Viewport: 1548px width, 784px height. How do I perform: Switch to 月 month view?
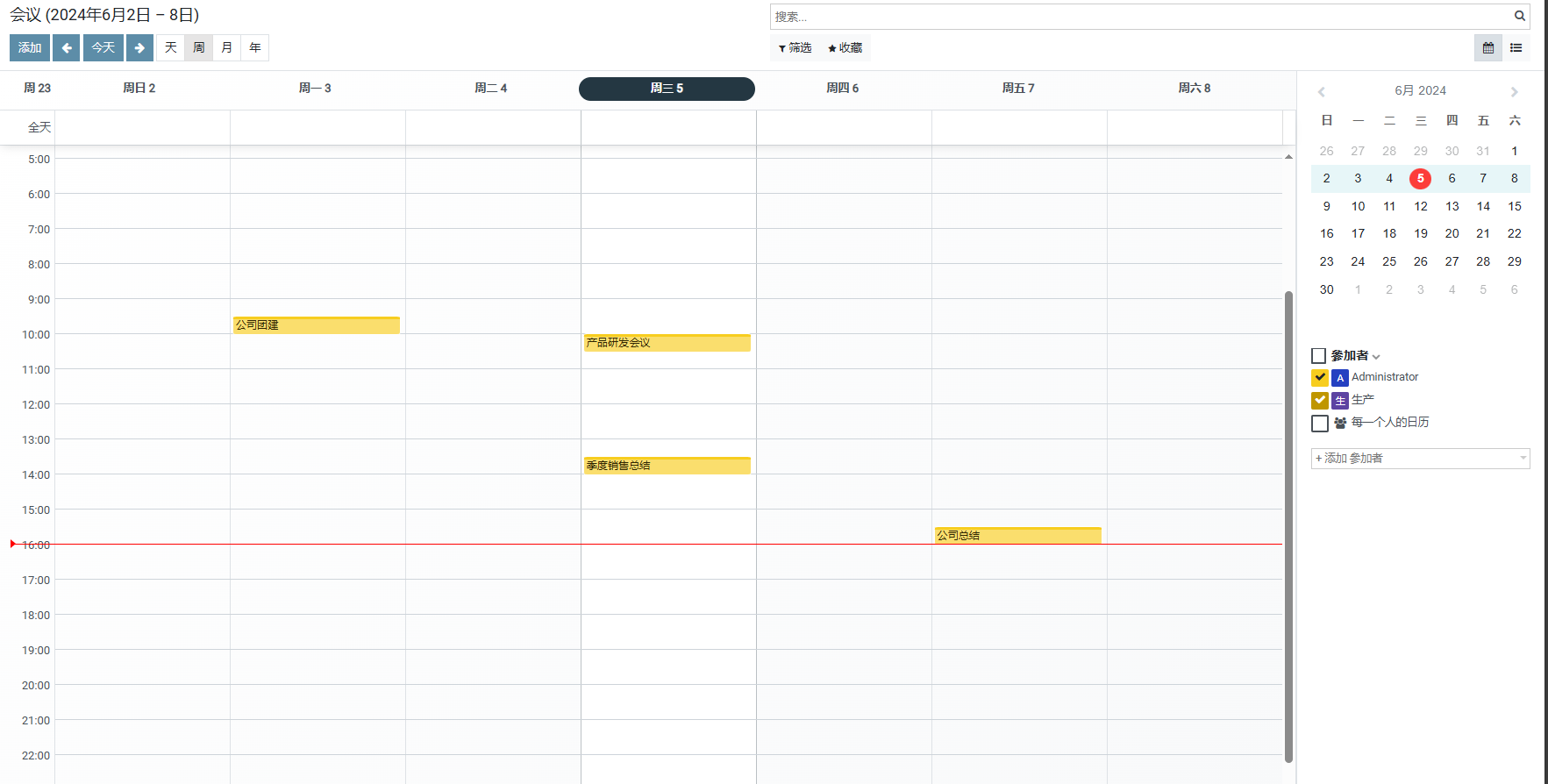227,47
